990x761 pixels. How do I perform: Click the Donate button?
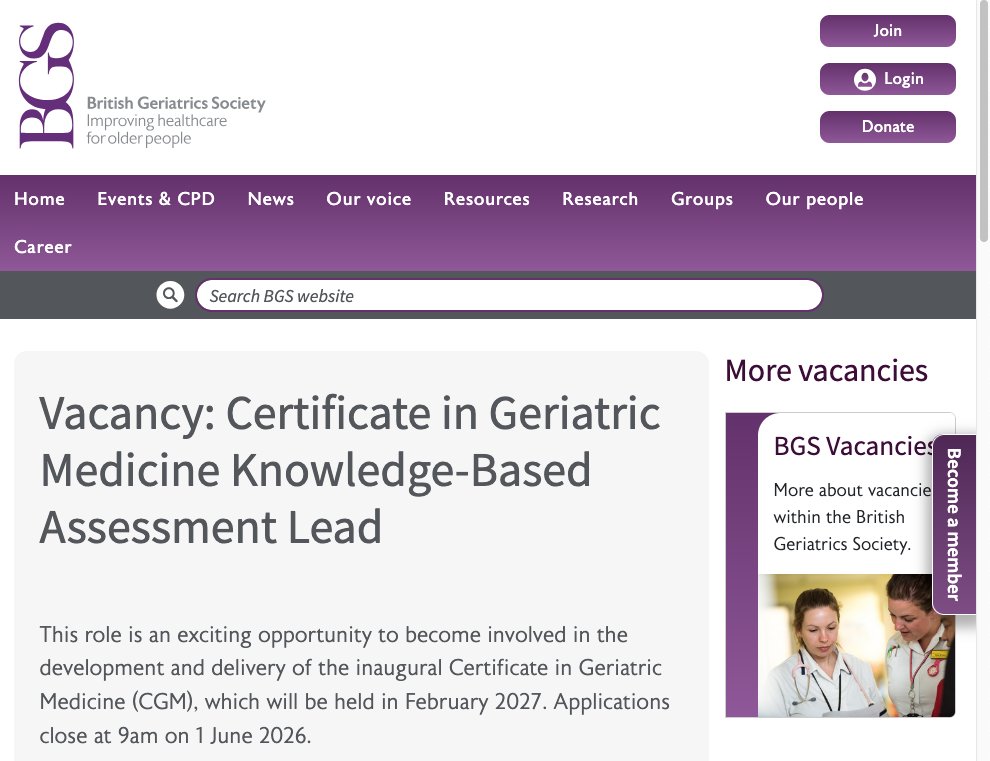pos(888,127)
